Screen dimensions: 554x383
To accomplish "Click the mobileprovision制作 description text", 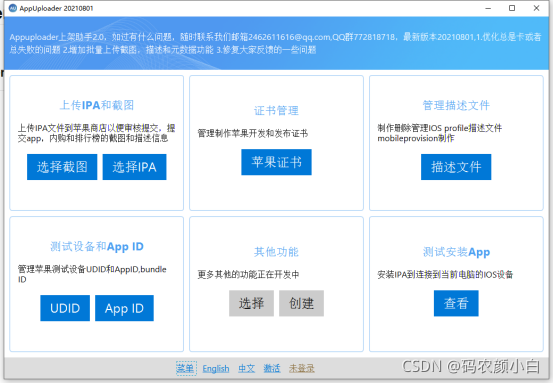I will click(416, 138).
